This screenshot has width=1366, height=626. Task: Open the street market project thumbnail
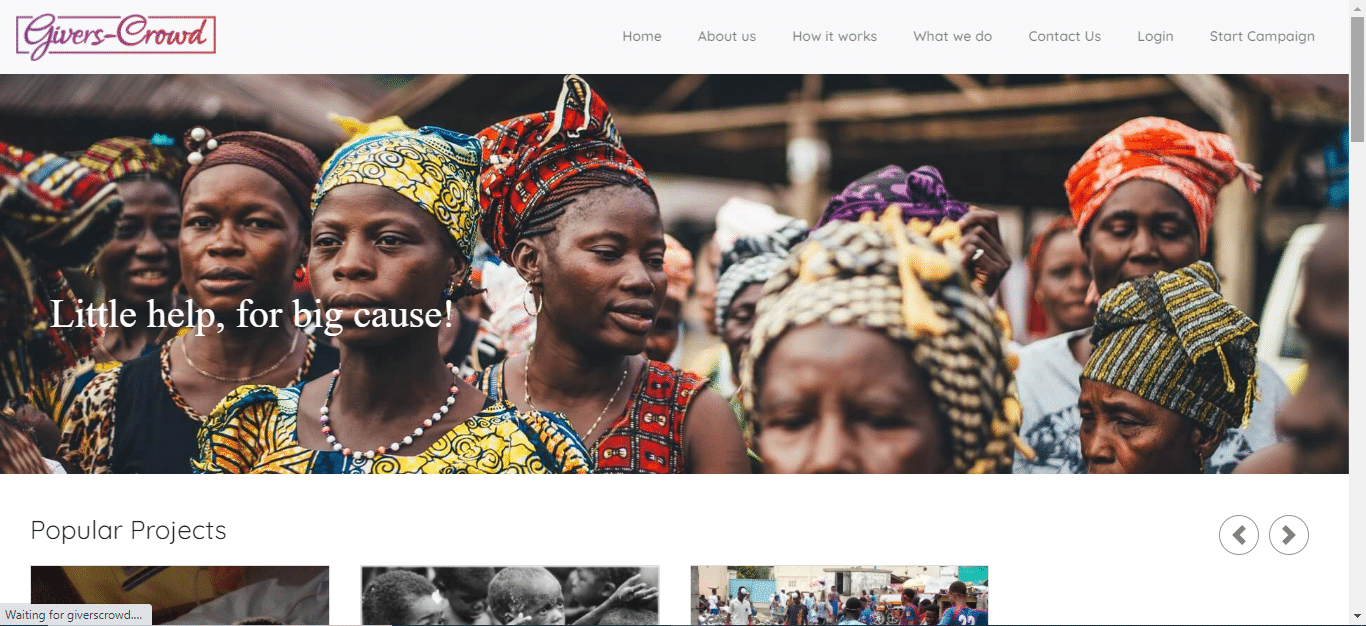(x=839, y=596)
